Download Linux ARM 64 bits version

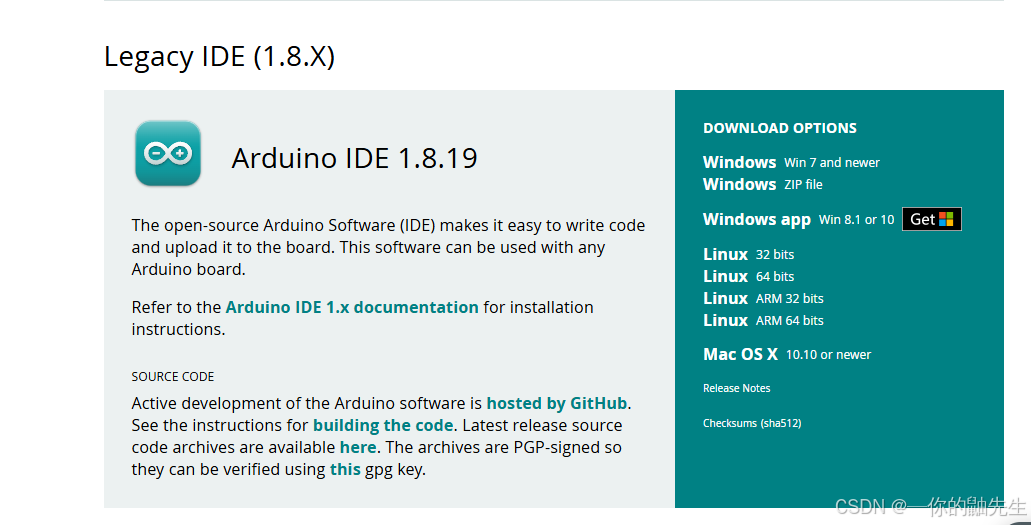(763, 320)
